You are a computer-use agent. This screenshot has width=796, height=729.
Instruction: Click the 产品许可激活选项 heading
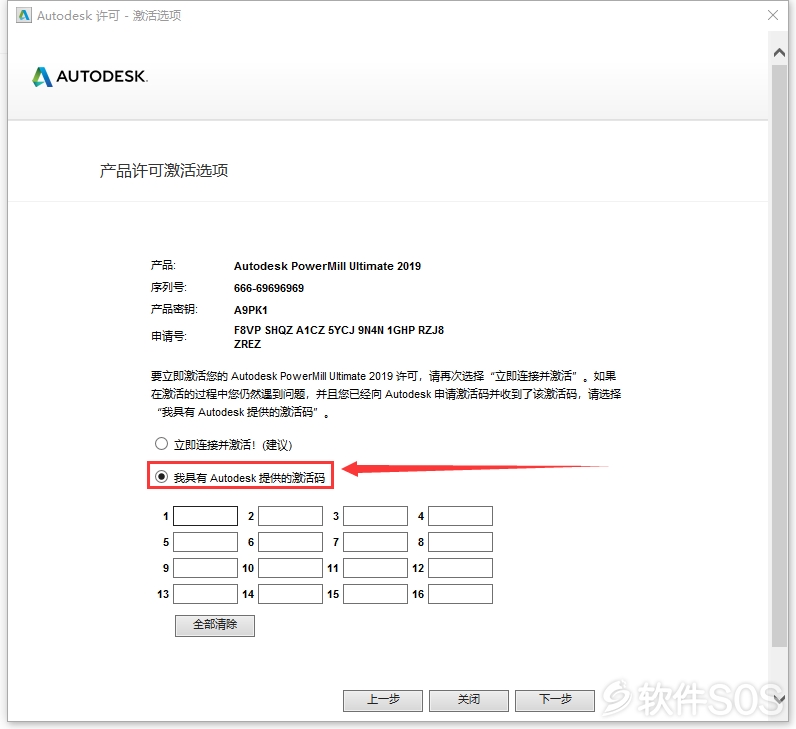pyautogui.click(x=163, y=171)
